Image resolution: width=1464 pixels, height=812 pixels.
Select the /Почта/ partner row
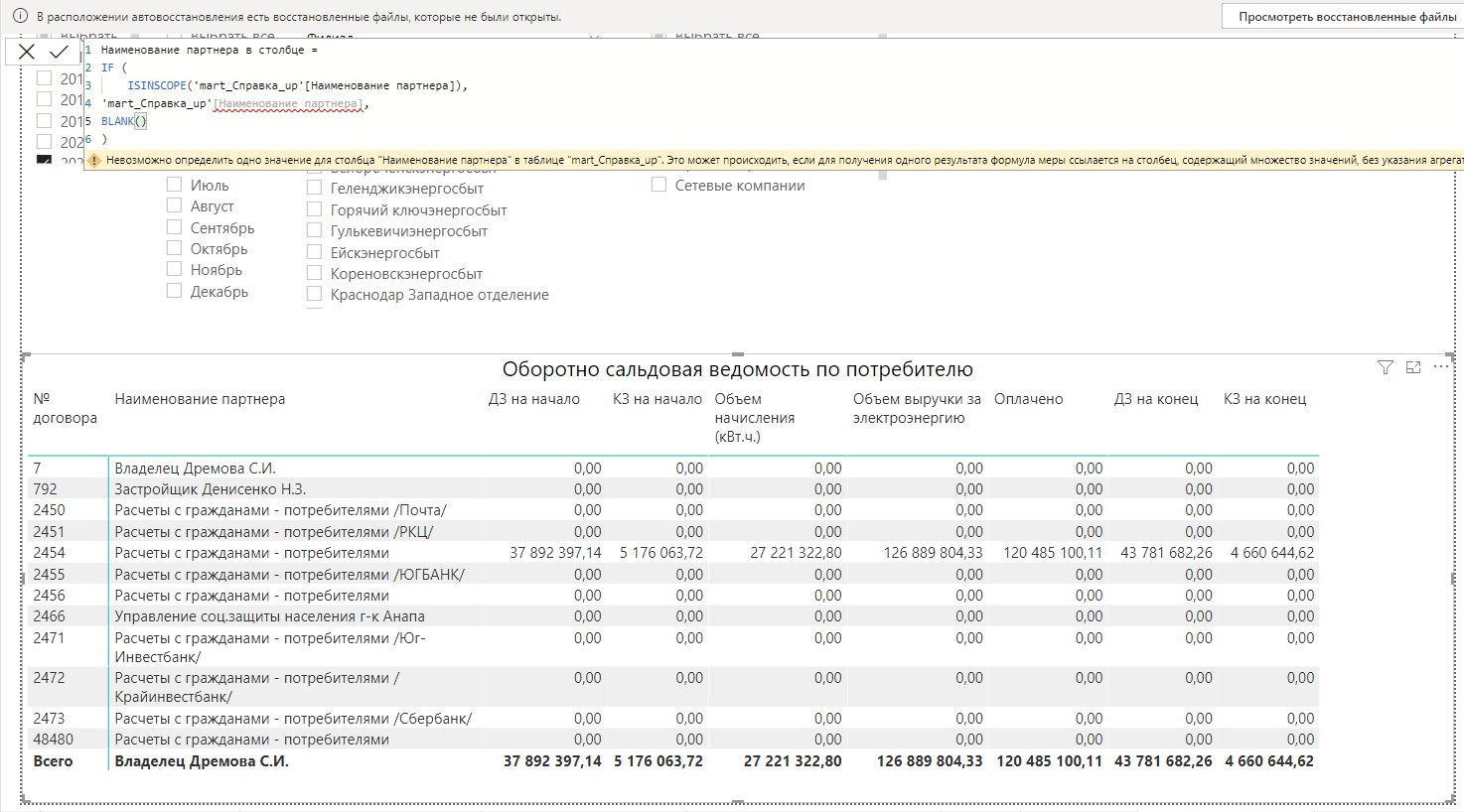[x=673, y=510]
